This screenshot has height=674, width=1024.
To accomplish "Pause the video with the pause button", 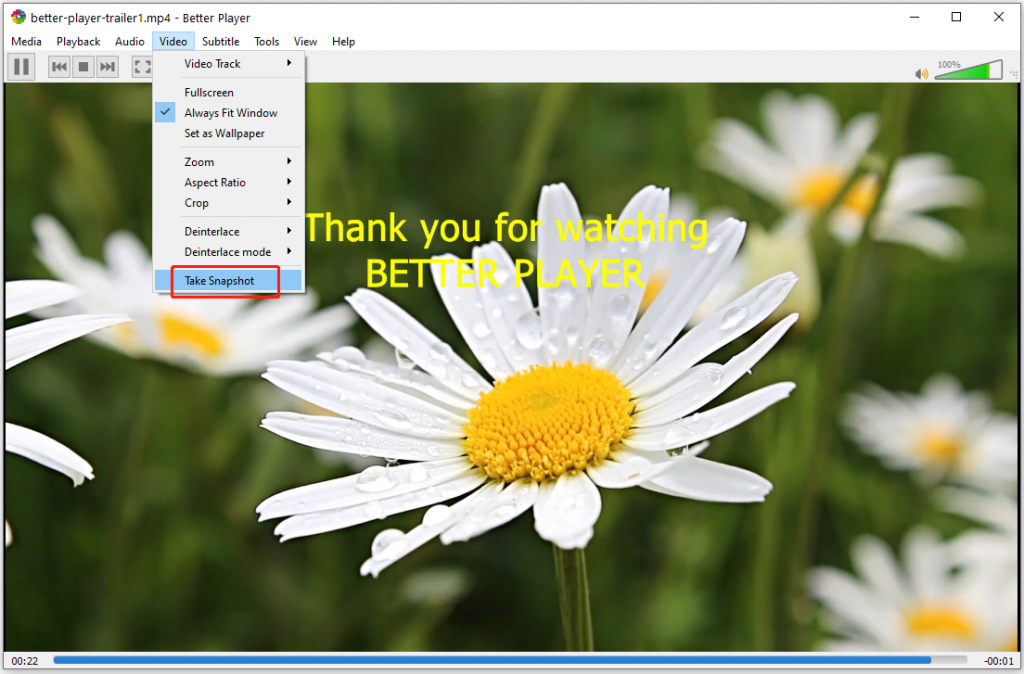I will pyautogui.click(x=22, y=67).
